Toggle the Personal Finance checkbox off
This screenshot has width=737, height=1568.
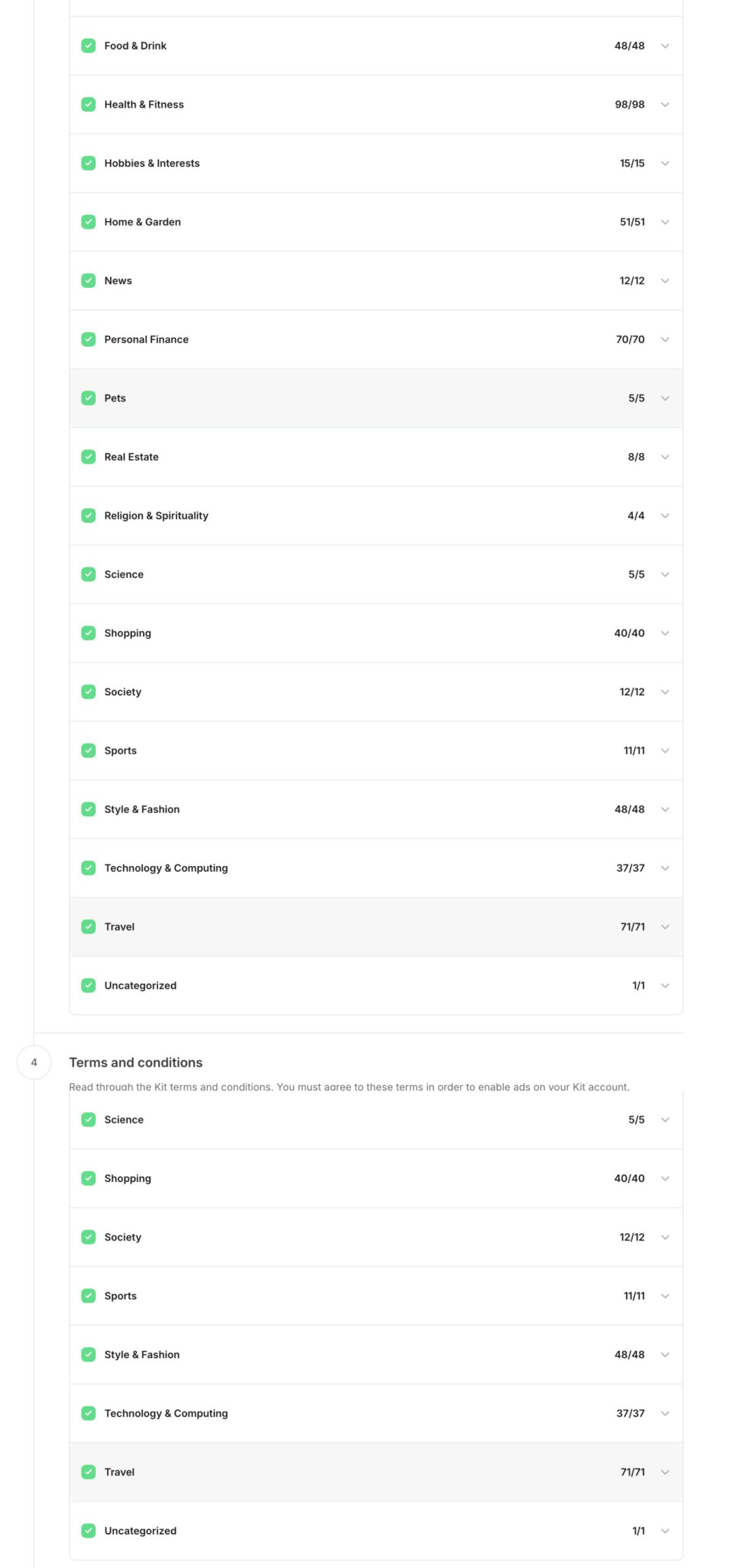(x=88, y=339)
